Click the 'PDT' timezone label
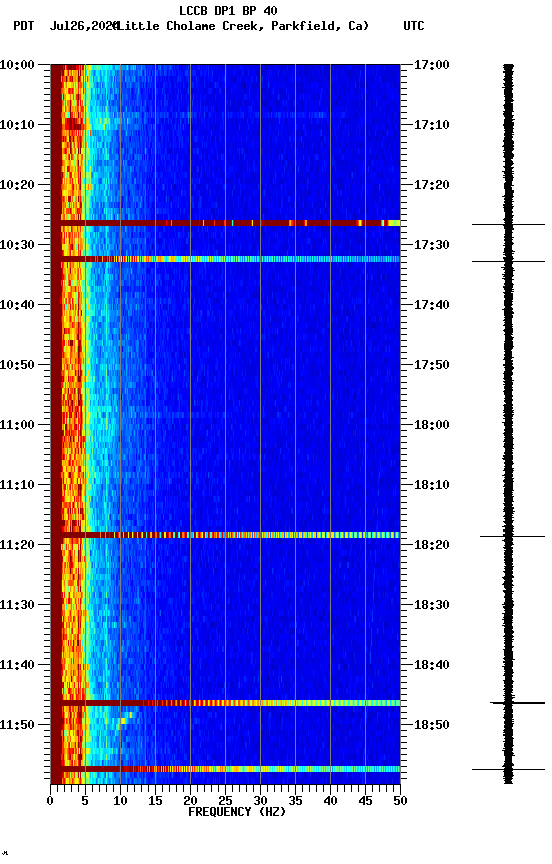 pyautogui.click(x=23, y=26)
